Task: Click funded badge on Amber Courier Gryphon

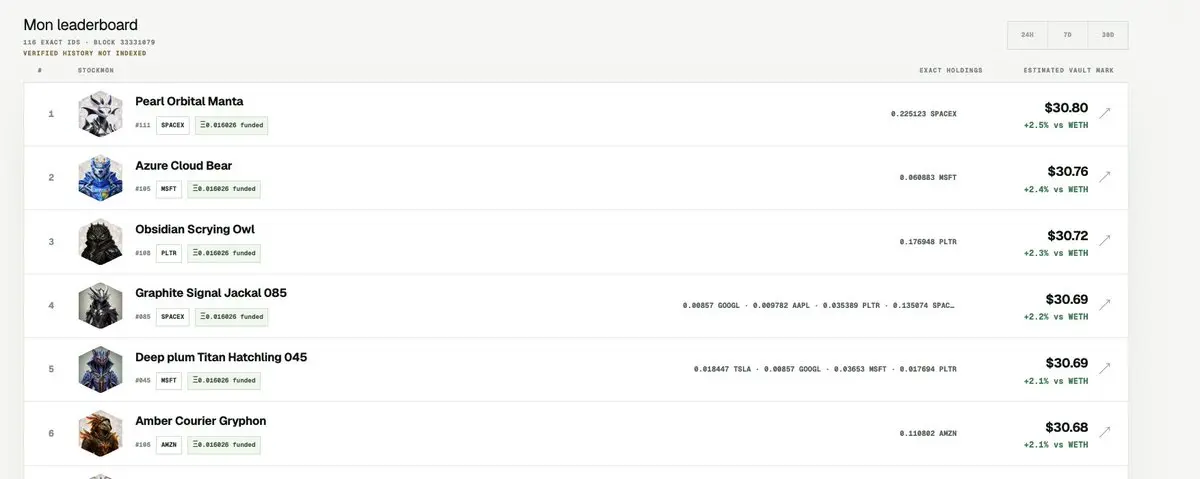Action: click(224, 445)
